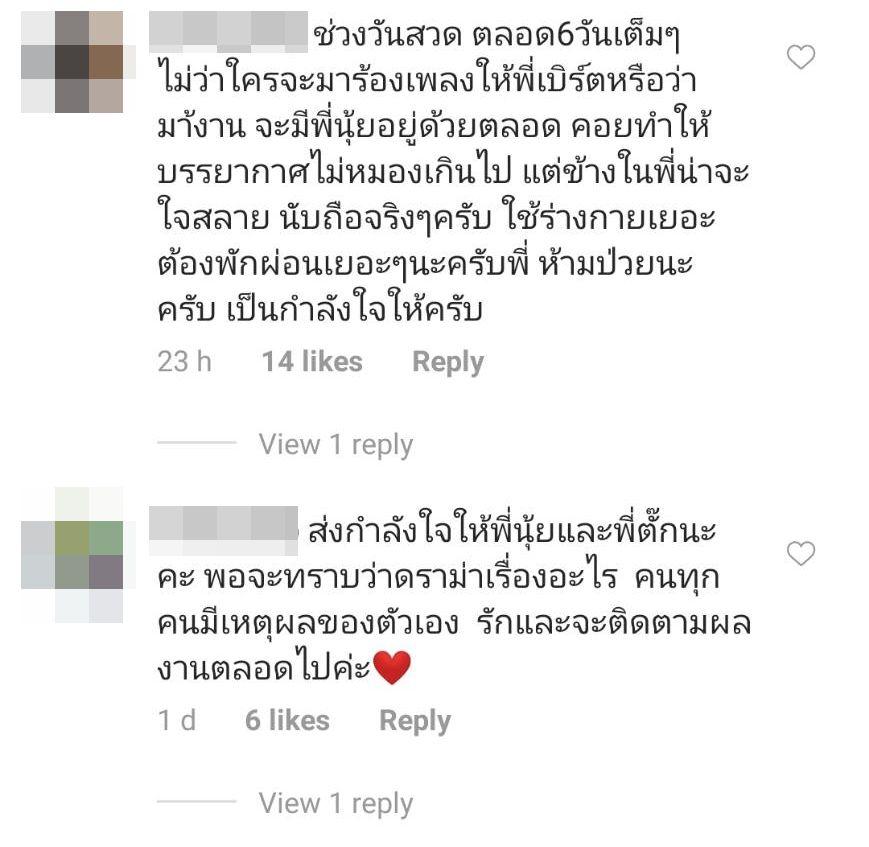
Task: Click the 1 d timestamp
Action: click(x=177, y=720)
